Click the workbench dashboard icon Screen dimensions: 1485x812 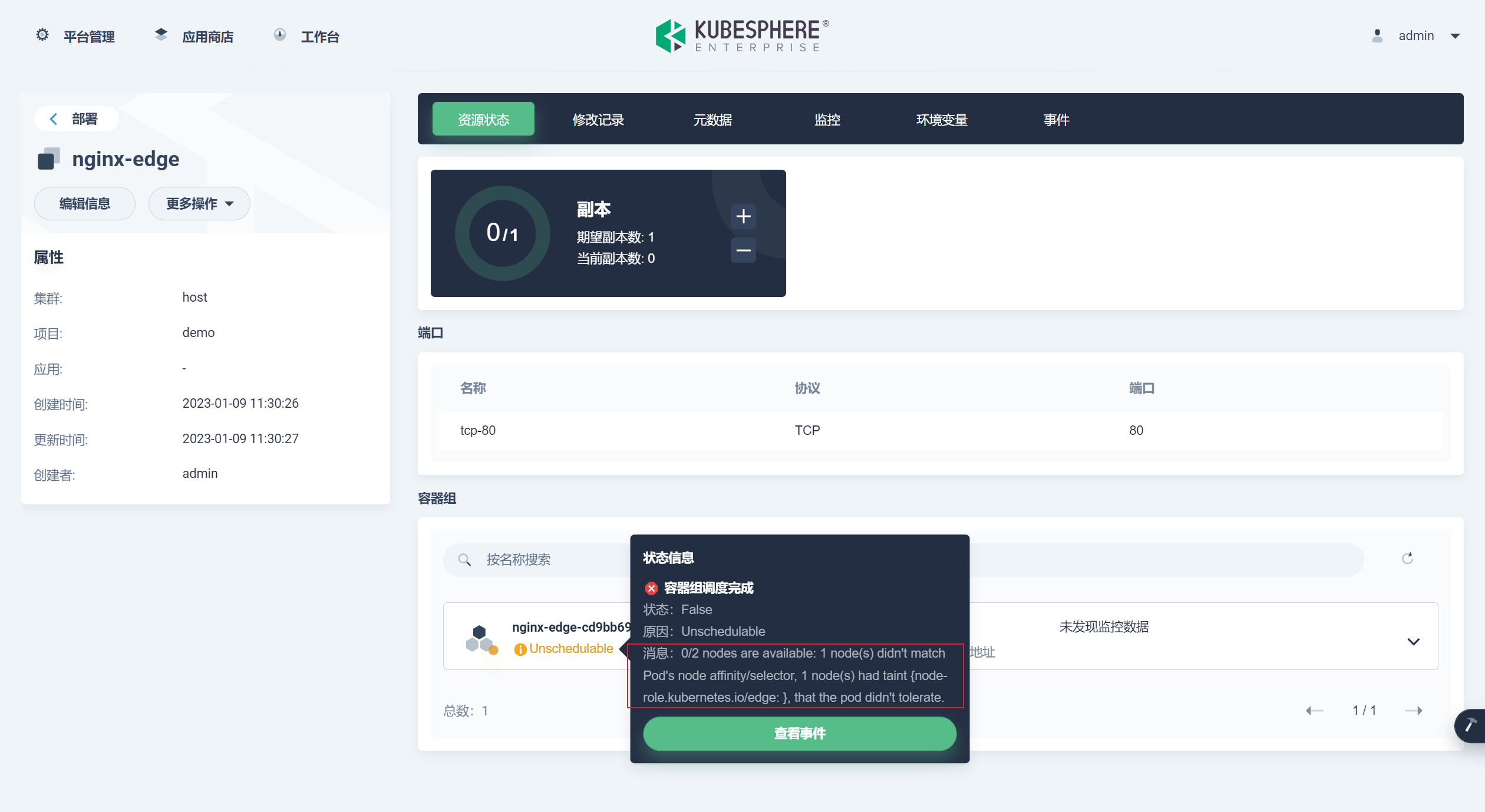(x=280, y=35)
